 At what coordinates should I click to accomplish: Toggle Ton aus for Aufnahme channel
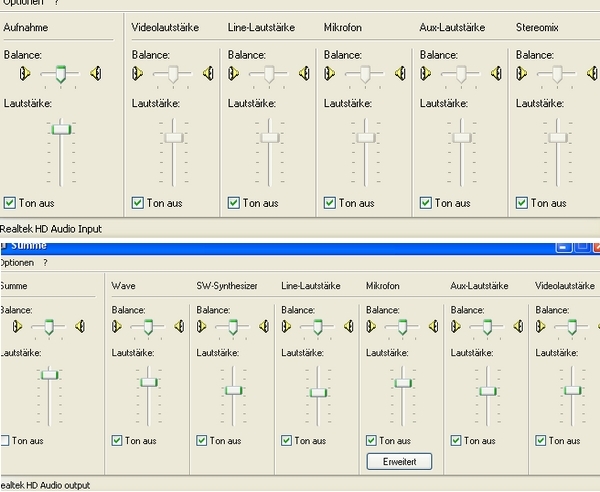[10, 202]
